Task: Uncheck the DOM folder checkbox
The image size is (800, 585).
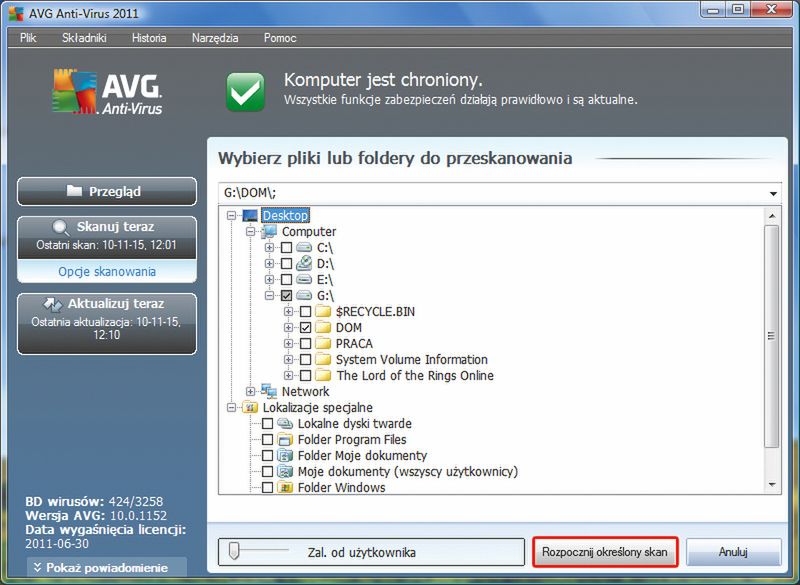Action: pyautogui.click(x=306, y=327)
